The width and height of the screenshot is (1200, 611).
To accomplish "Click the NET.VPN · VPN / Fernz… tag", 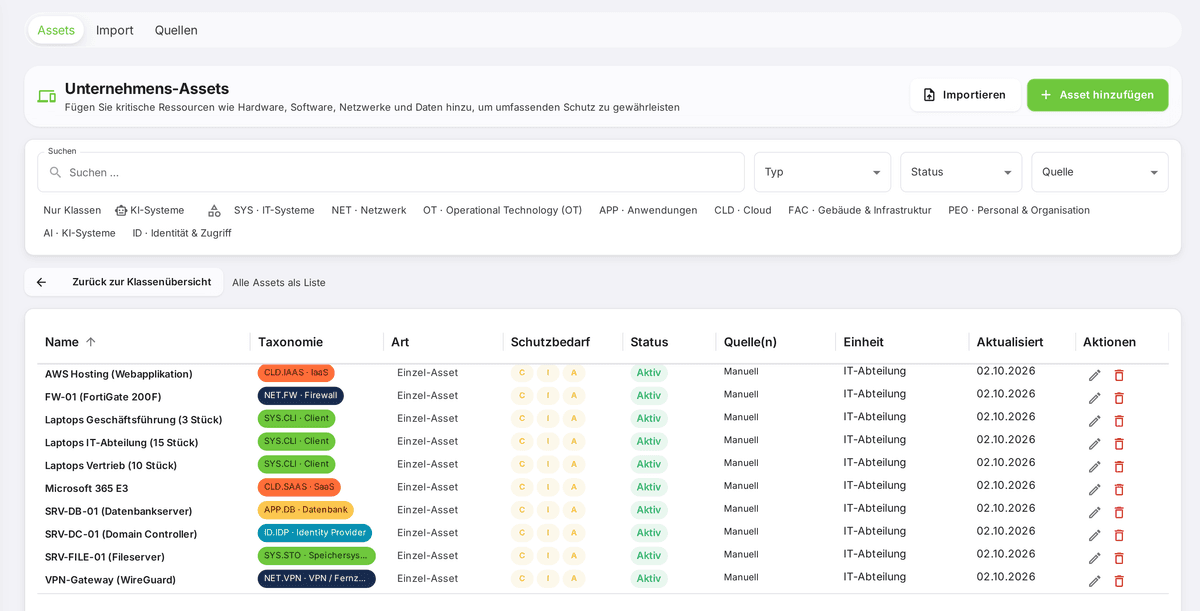I will pos(317,579).
